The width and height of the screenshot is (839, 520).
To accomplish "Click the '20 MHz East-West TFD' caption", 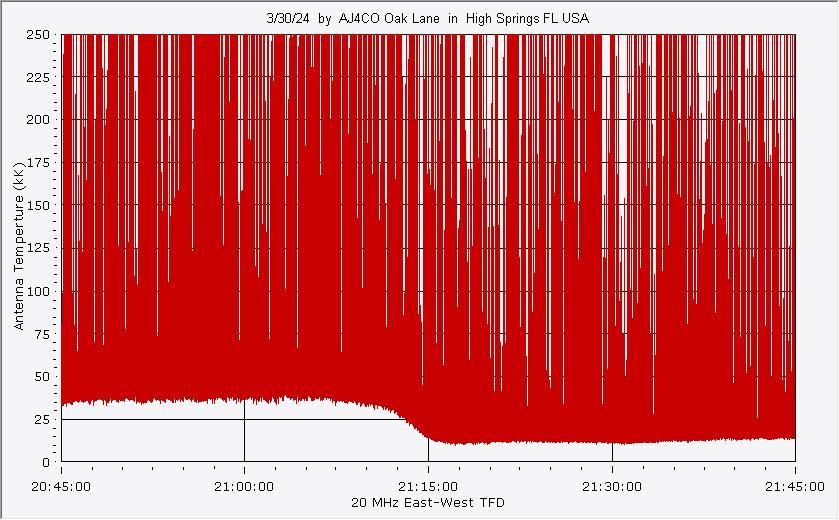I will pos(428,503).
